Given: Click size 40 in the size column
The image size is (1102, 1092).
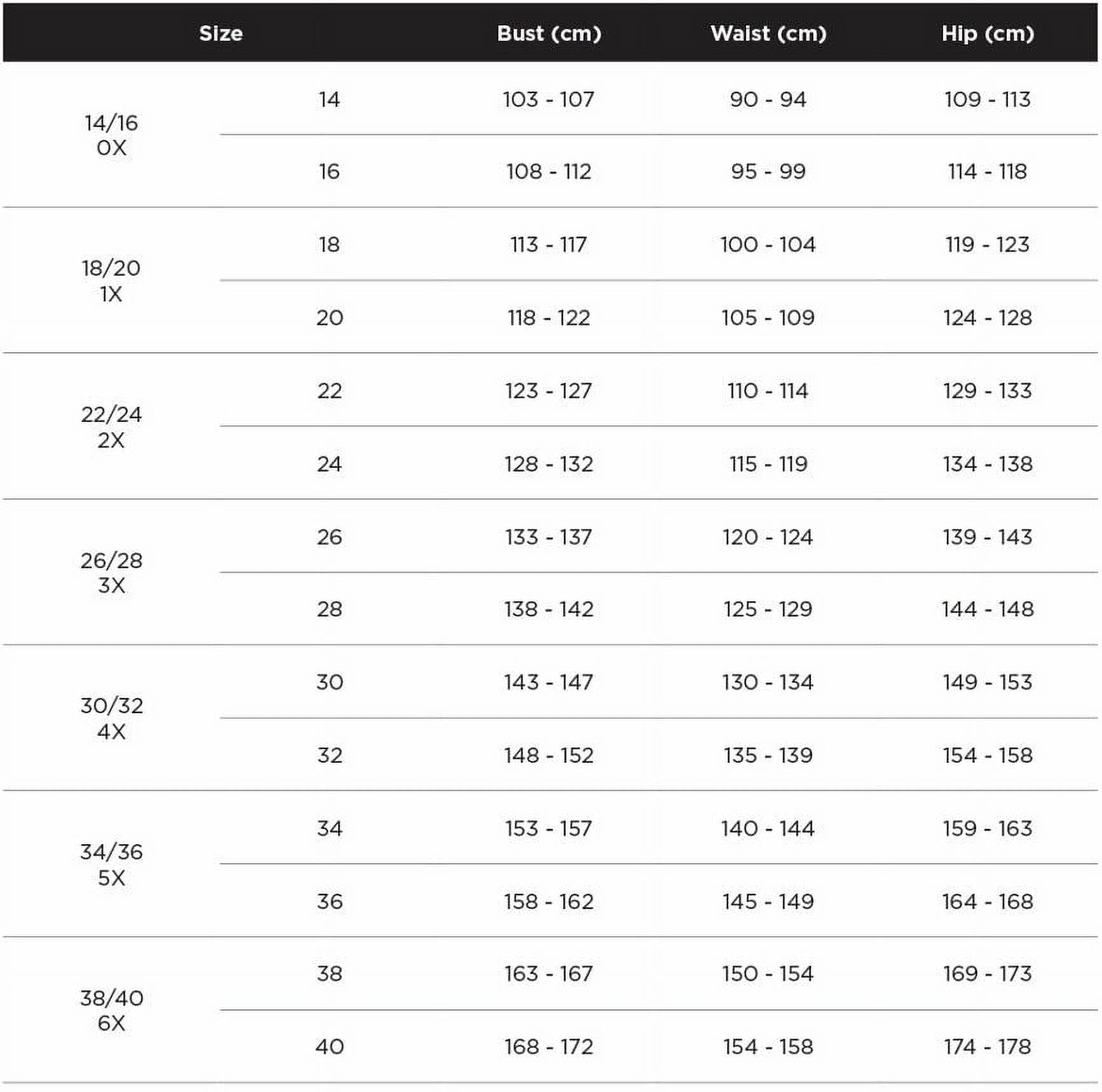Looking at the screenshot, I should [x=329, y=1046].
